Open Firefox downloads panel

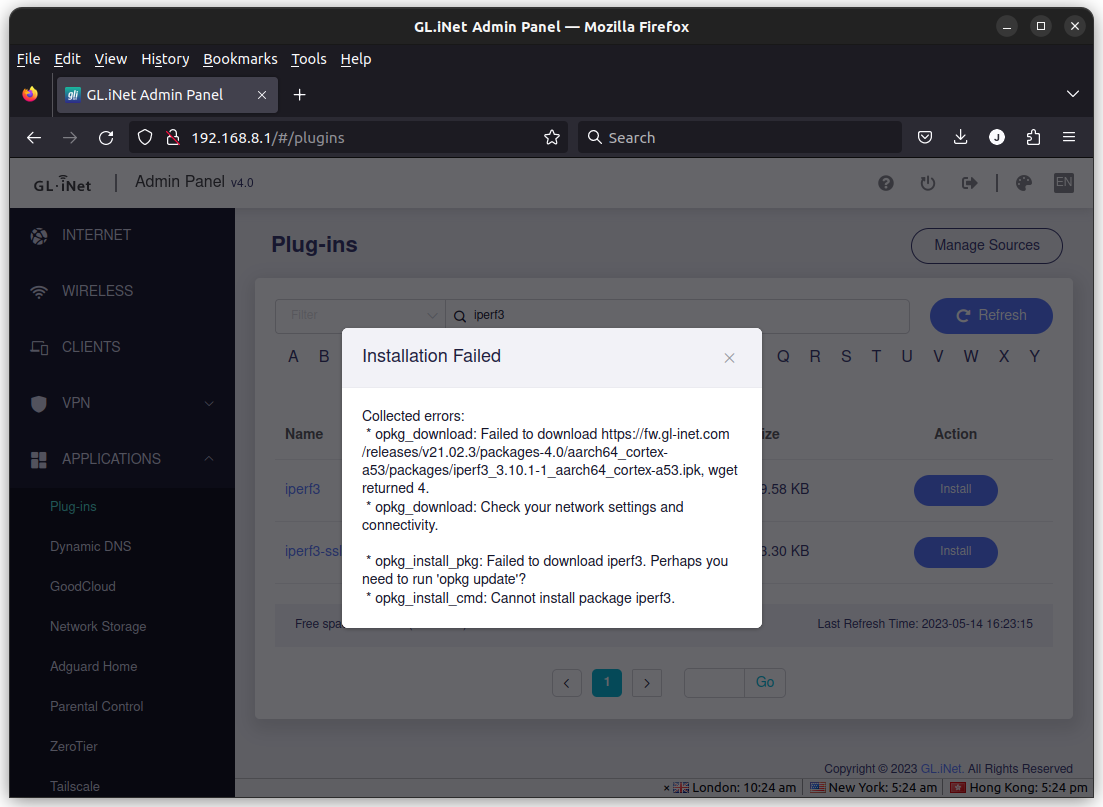960,138
